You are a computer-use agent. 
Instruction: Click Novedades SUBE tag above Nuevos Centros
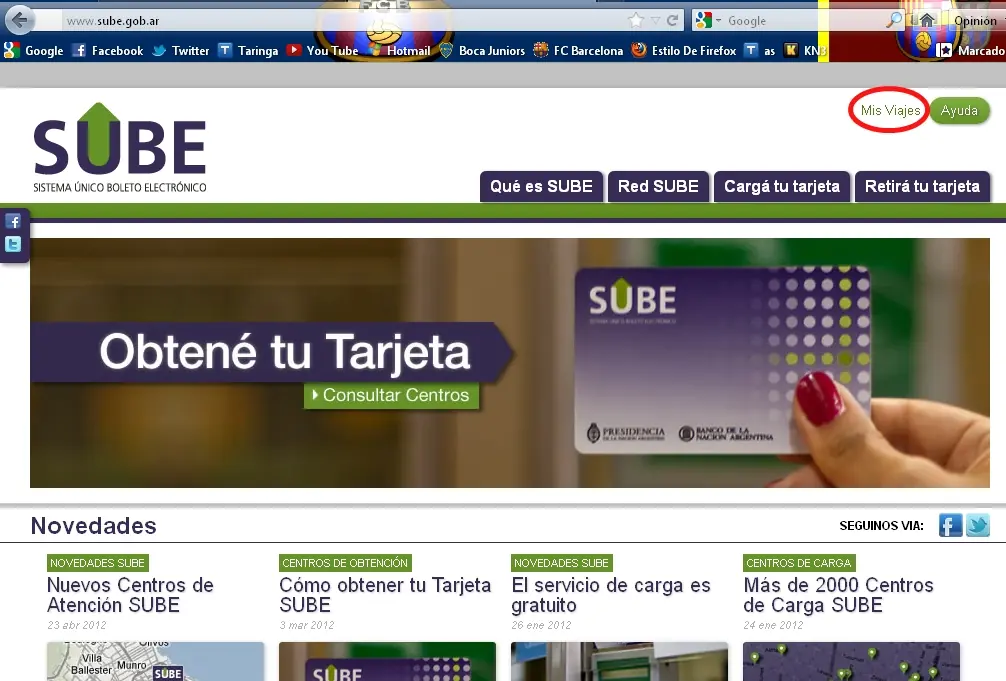[x=98, y=563]
